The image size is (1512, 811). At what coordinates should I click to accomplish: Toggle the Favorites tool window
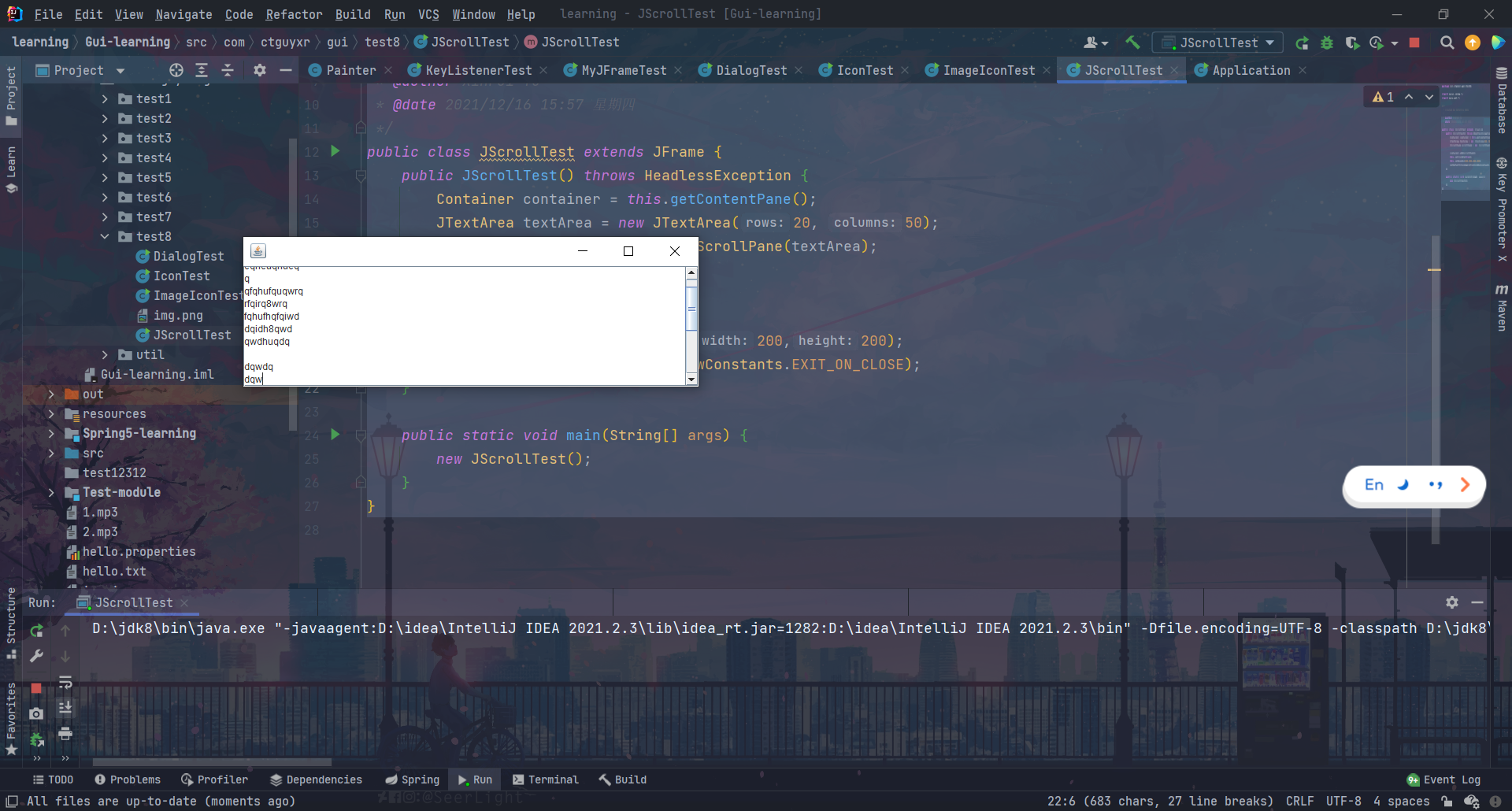coord(11,719)
